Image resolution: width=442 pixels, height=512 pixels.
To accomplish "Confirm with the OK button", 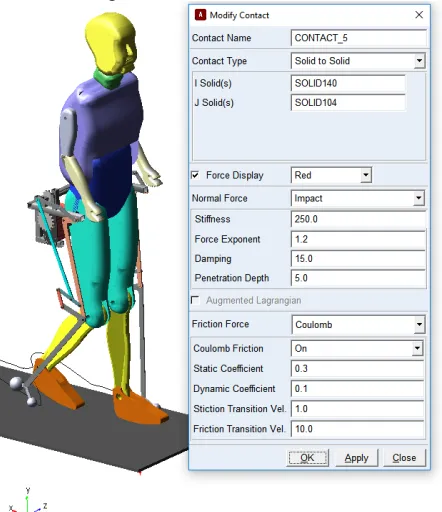I will pyautogui.click(x=307, y=458).
